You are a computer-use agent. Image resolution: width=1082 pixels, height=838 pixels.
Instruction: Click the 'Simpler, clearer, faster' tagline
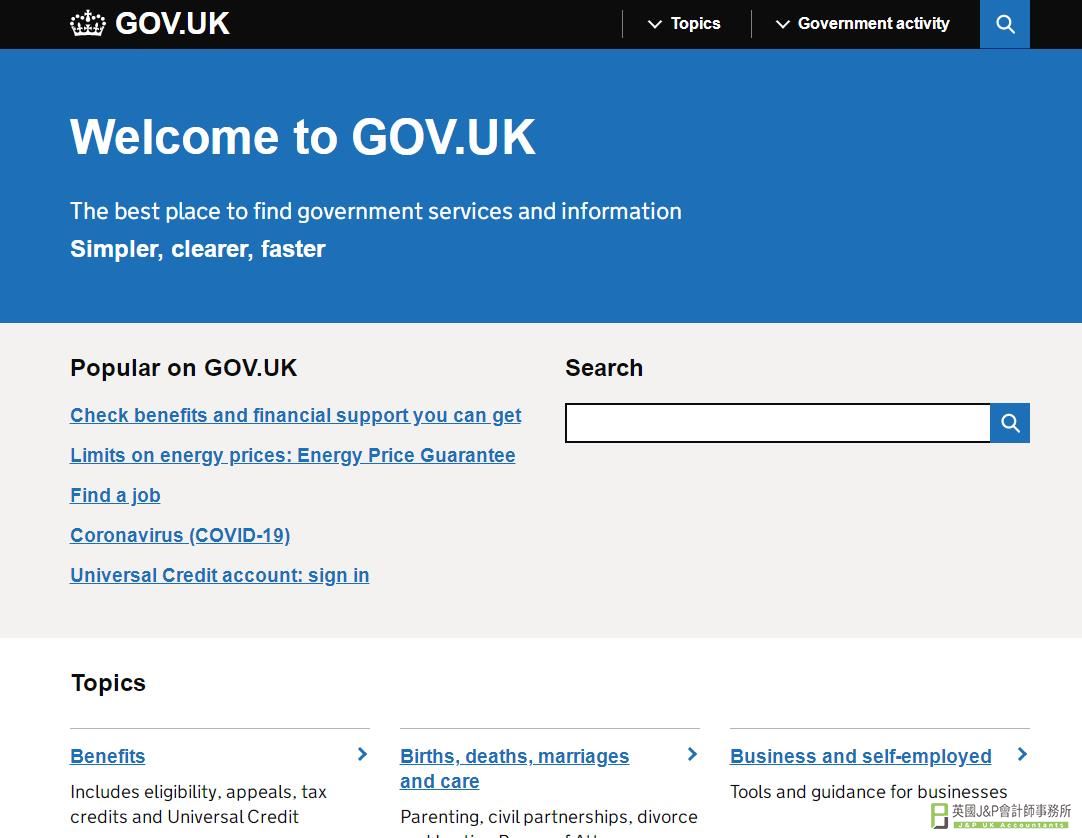[x=197, y=249]
